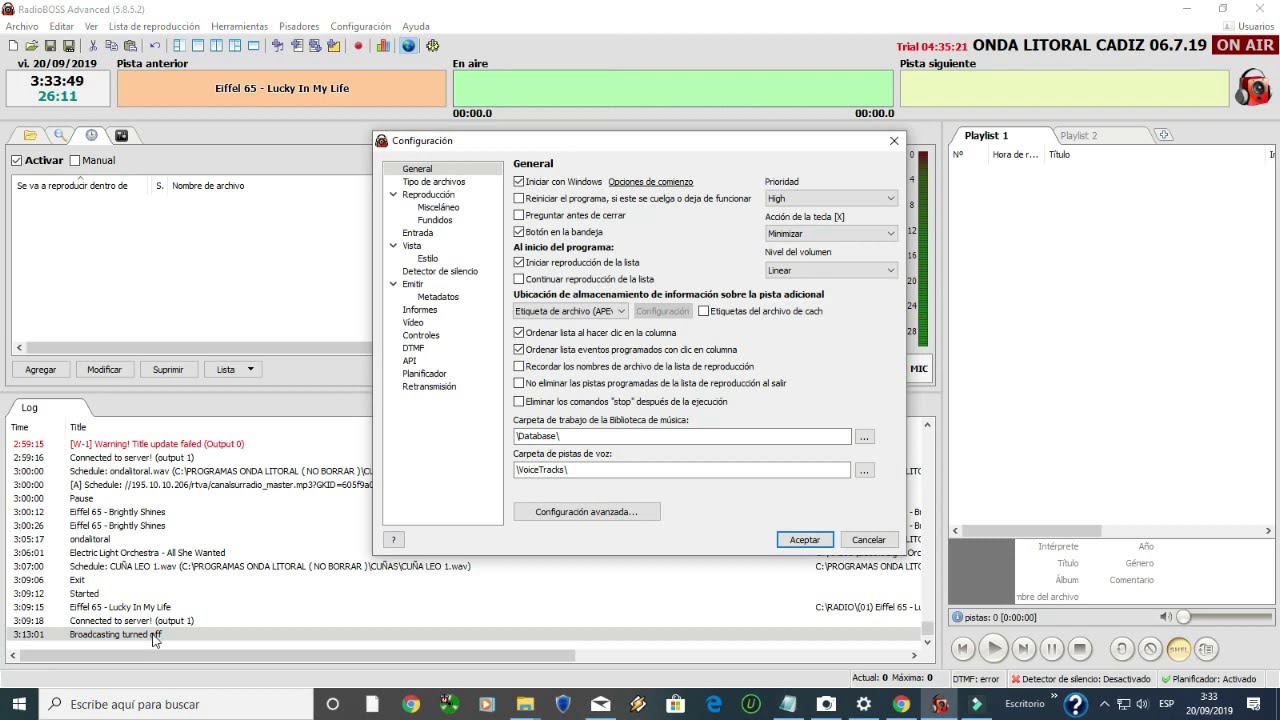Open the Lista de reproducción menu
The image size is (1280, 720).
154,26
